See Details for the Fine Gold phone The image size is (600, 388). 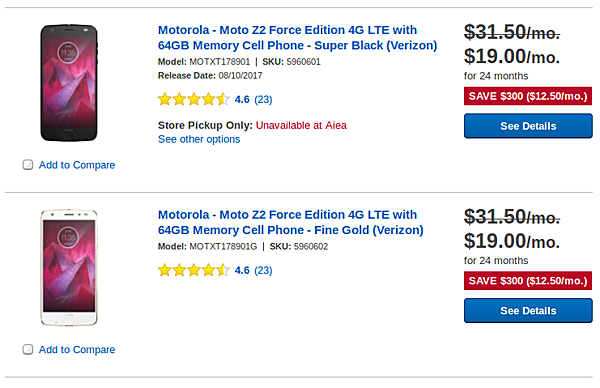(528, 311)
